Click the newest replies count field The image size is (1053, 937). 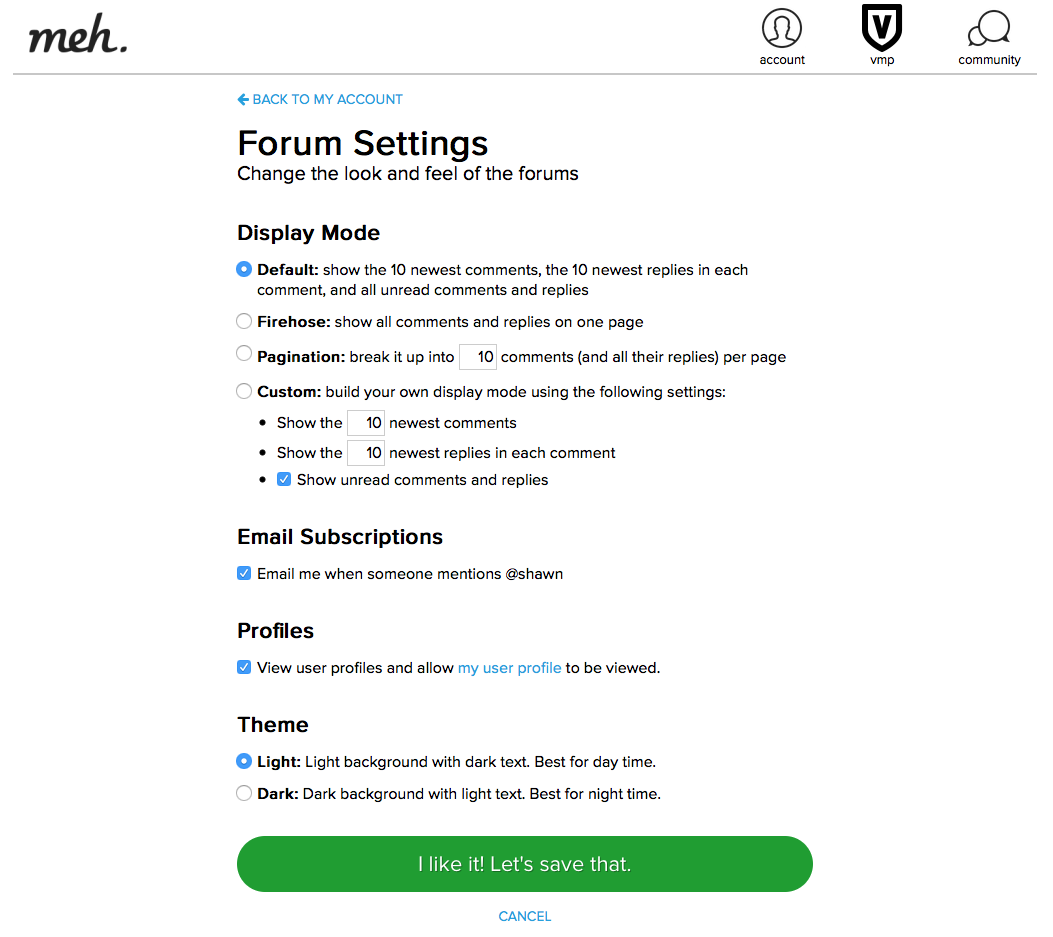(366, 453)
